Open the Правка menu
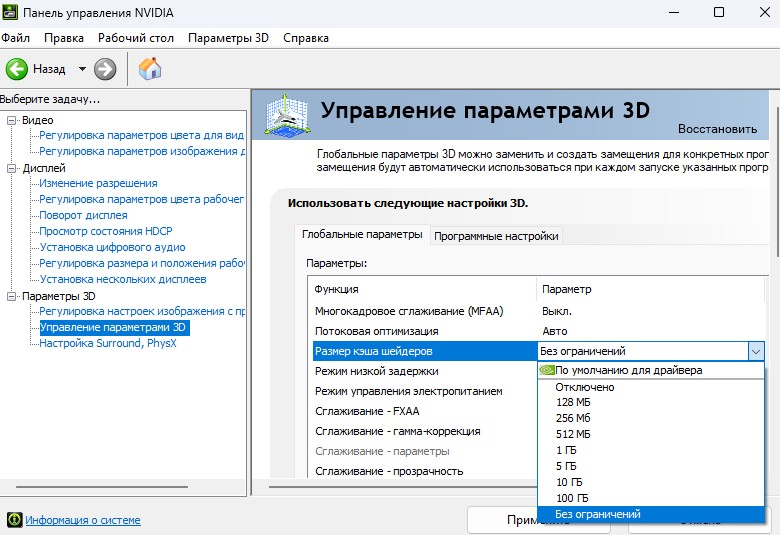 pyautogui.click(x=64, y=38)
